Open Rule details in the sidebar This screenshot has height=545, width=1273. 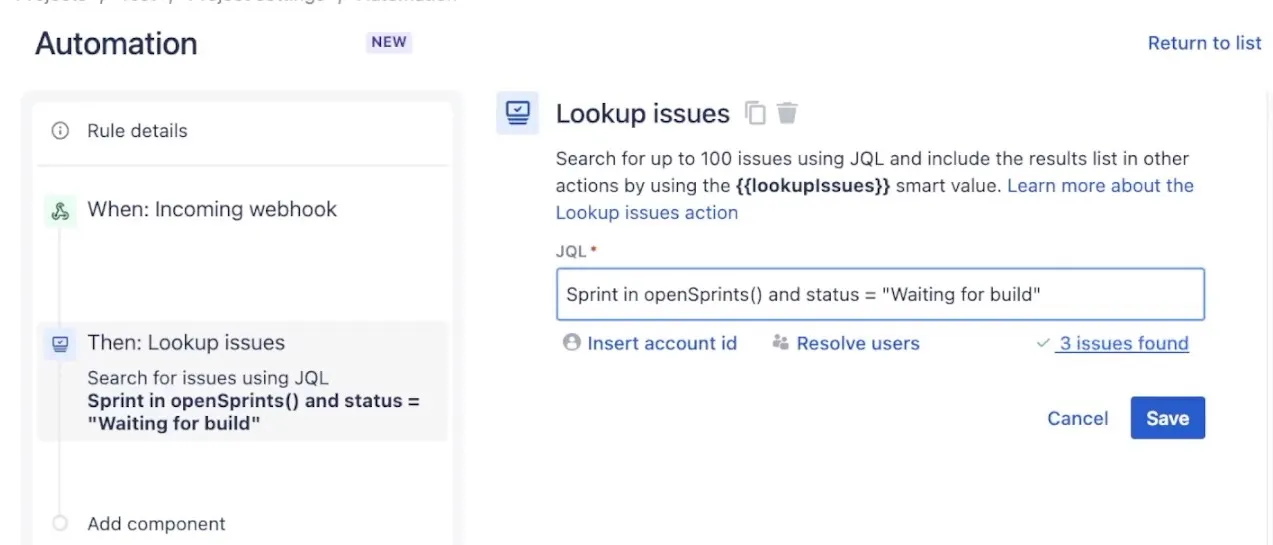(137, 131)
